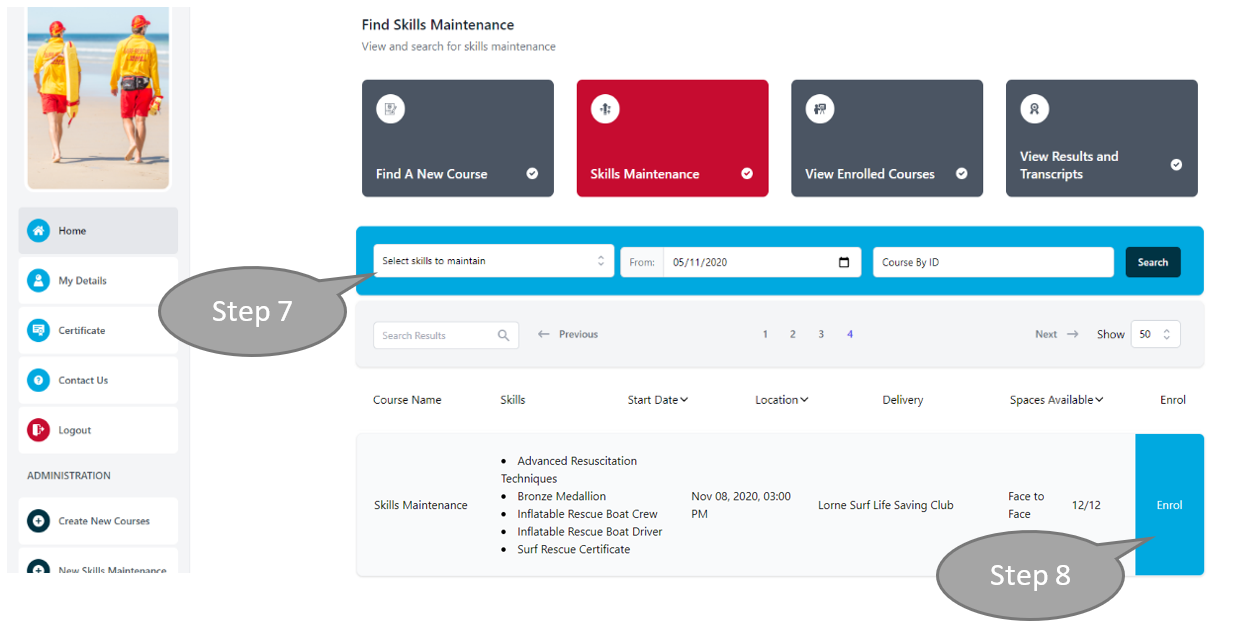
Task: Sort by Start Date column arrow
Action: pos(684,400)
